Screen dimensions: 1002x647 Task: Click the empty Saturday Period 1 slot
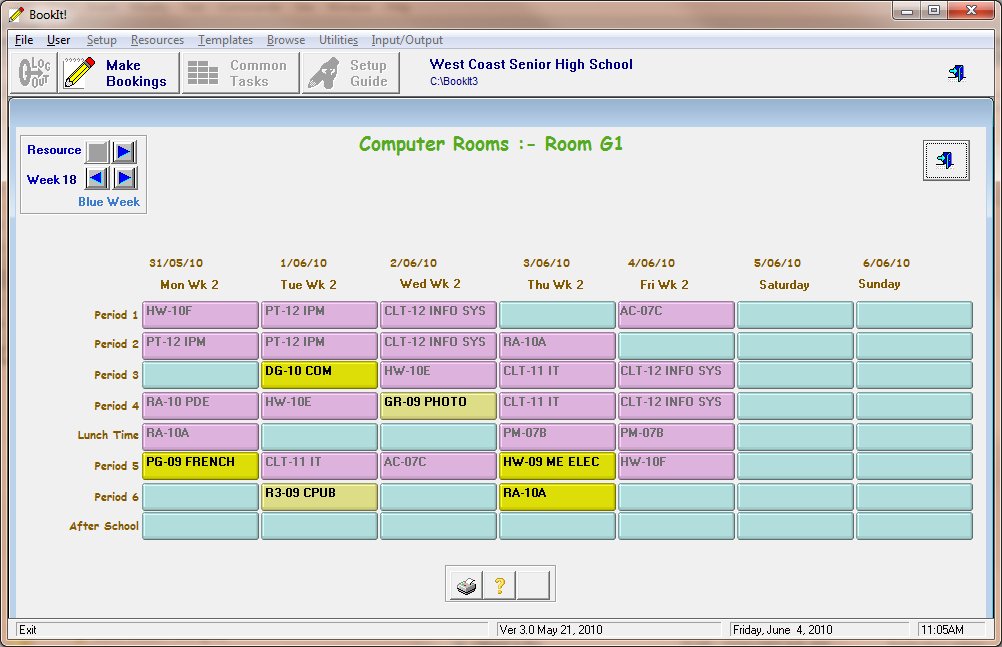click(x=795, y=315)
